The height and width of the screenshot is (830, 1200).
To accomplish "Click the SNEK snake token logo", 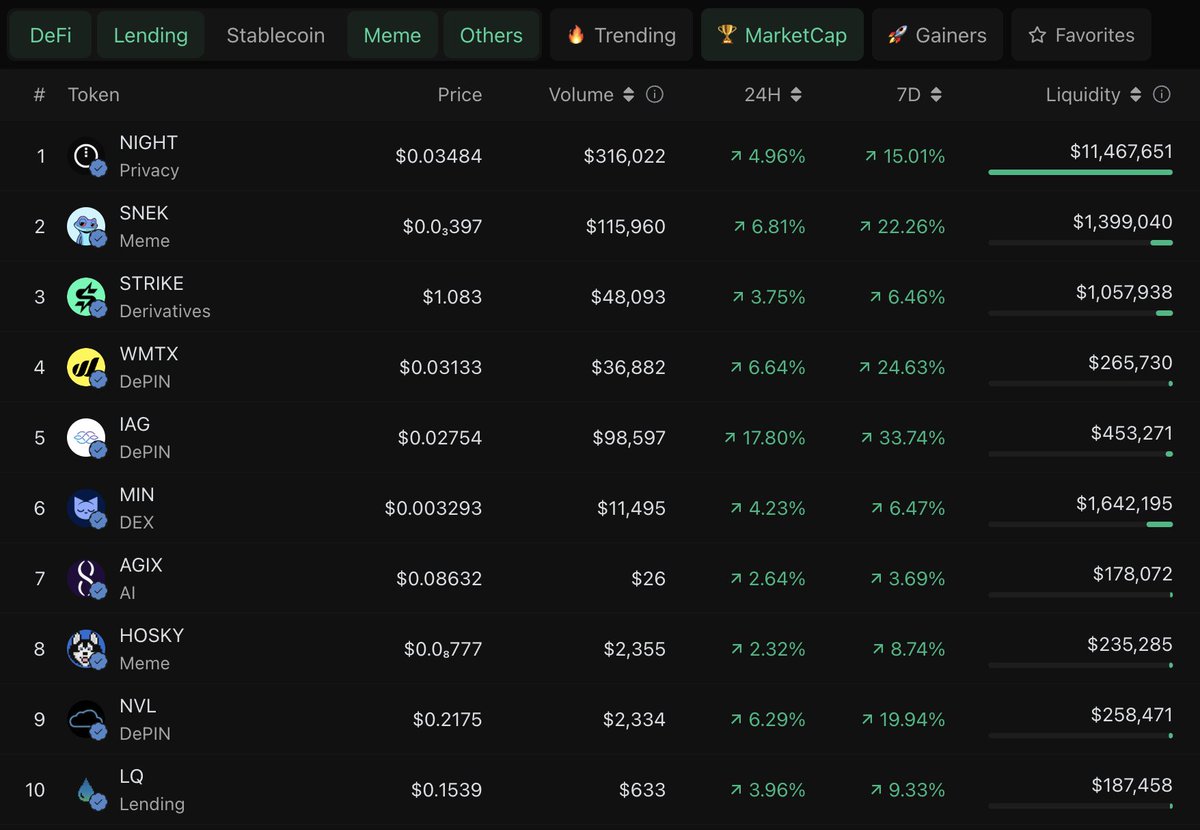I will (86, 226).
